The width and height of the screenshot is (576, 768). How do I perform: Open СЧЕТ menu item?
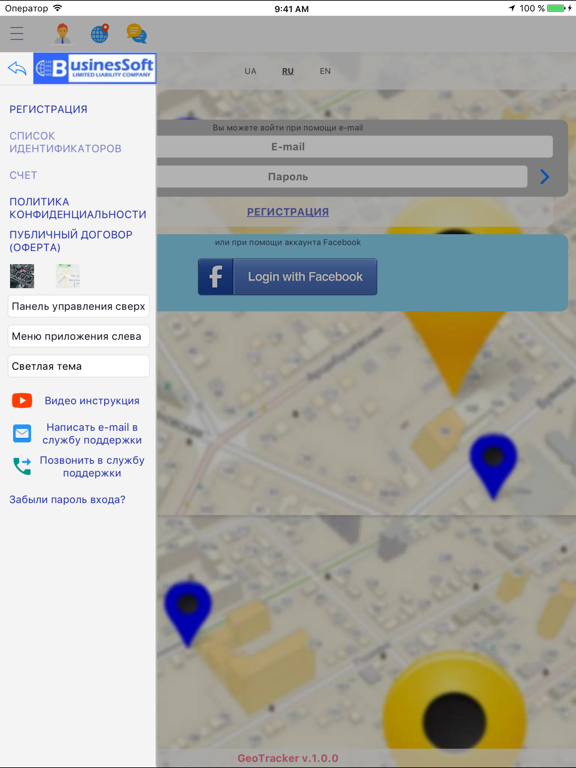point(23,175)
